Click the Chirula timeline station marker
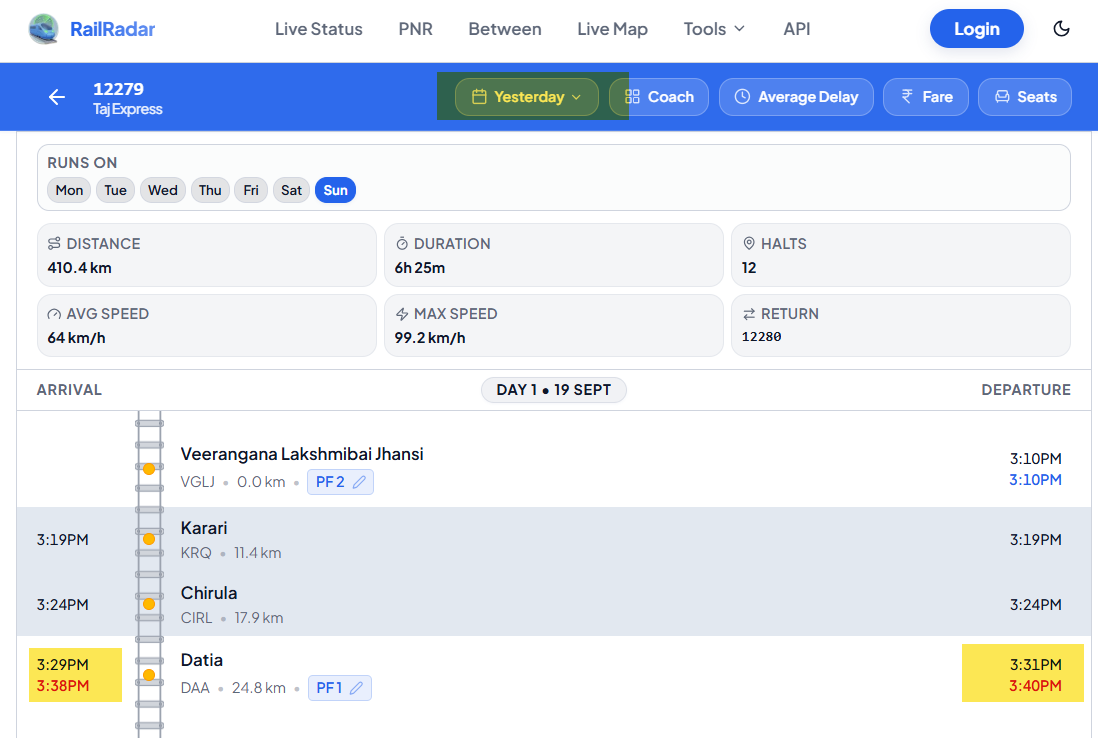This screenshot has height=738, width=1098. click(149, 604)
